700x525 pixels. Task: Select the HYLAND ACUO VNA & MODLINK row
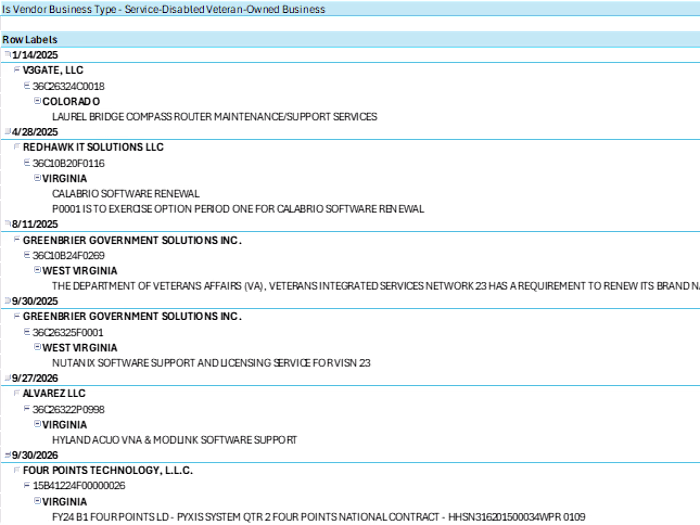coord(350,440)
